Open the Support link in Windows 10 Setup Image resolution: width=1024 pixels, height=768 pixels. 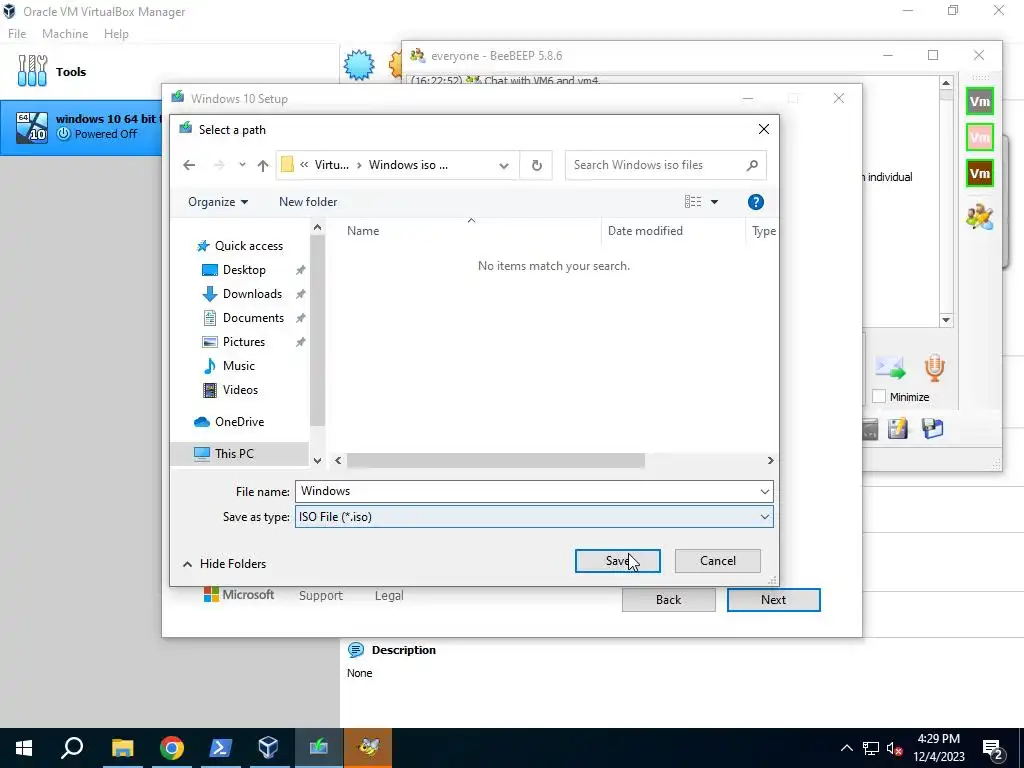pyautogui.click(x=321, y=596)
